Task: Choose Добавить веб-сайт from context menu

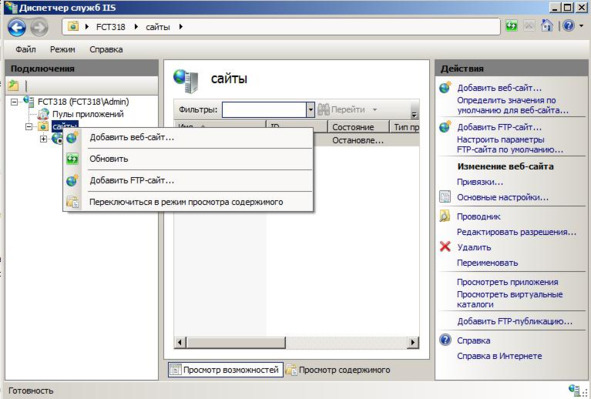Action: tap(188, 138)
